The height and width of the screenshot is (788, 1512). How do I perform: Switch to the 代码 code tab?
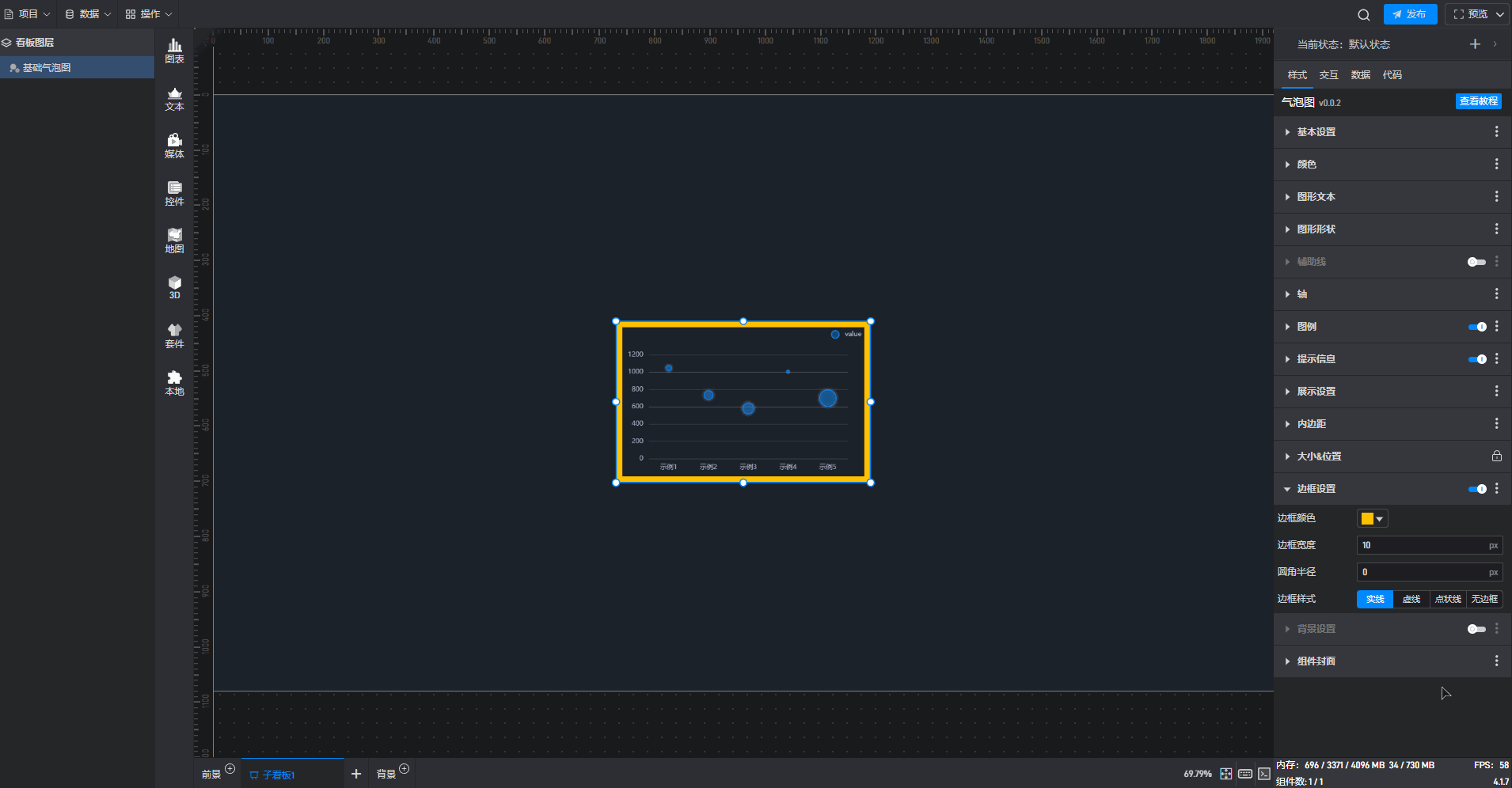pos(1392,75)
